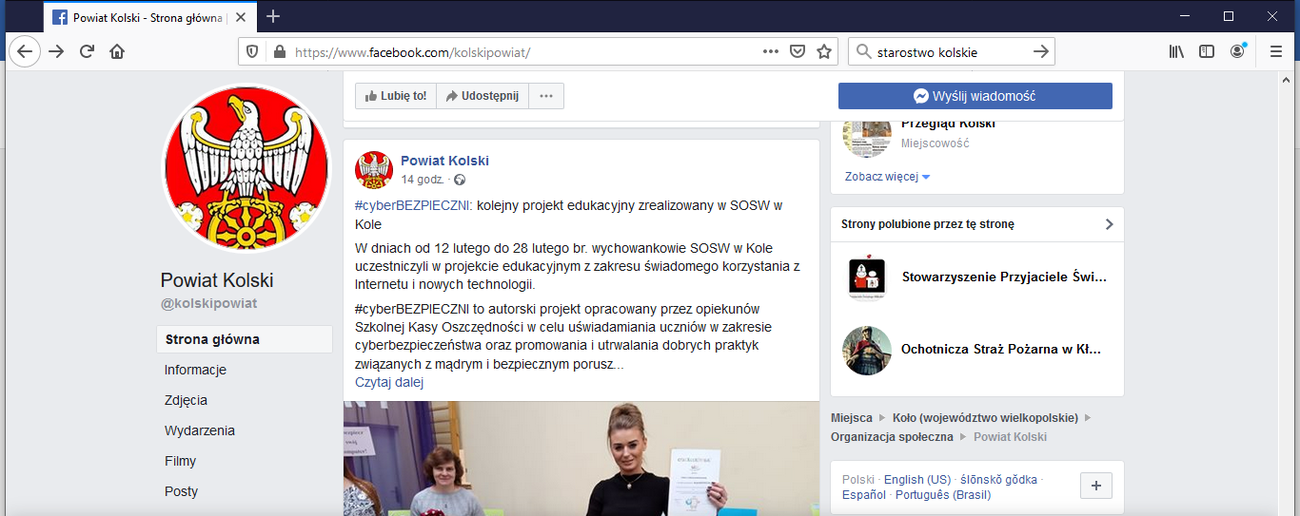Open Ochotnicza Straż Pożarna w Kł... page
Screen dimensions: 1300x516
[1001, 350]
